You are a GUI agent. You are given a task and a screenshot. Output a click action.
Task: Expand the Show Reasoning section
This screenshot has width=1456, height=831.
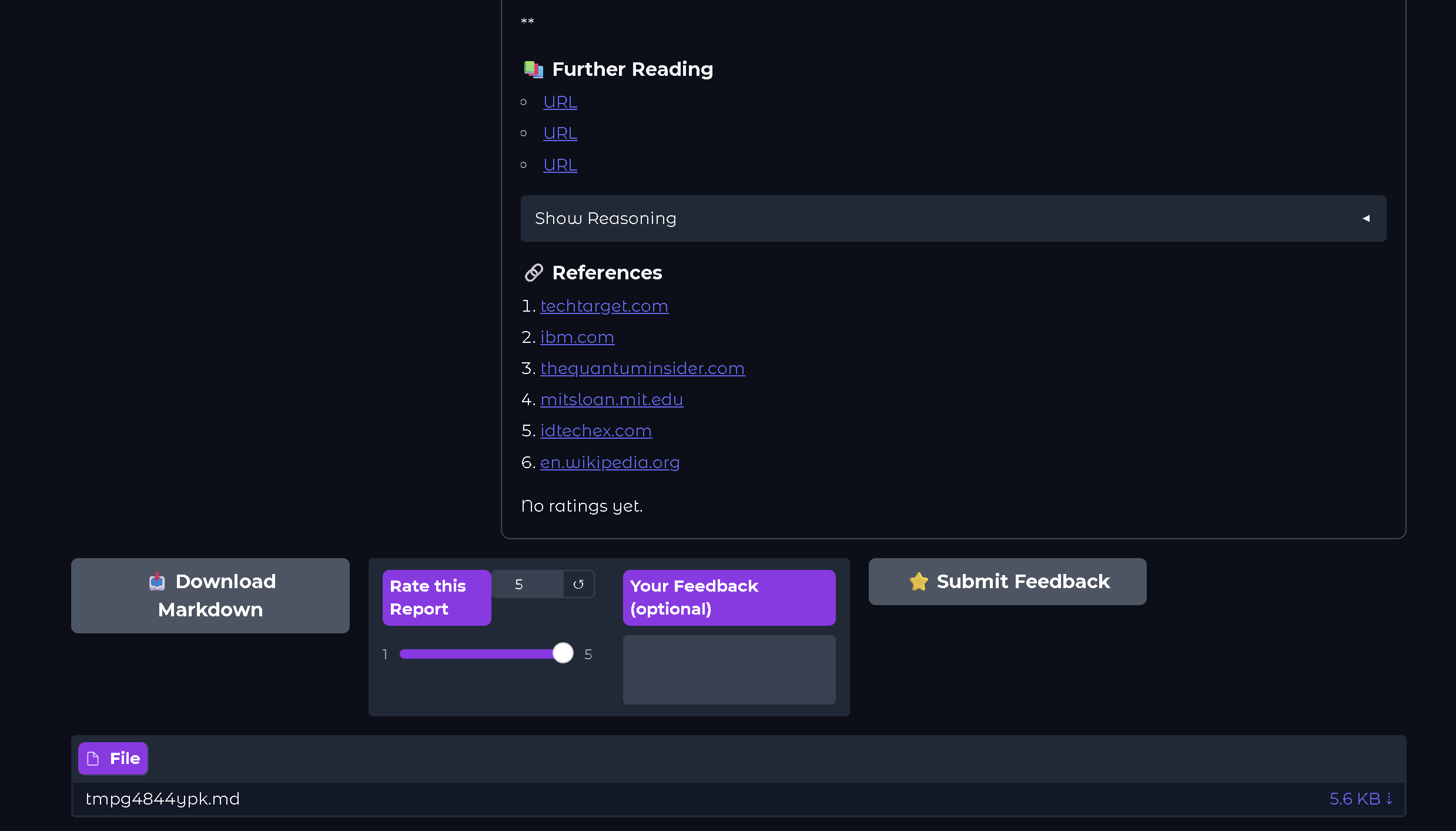click(605, 219)
